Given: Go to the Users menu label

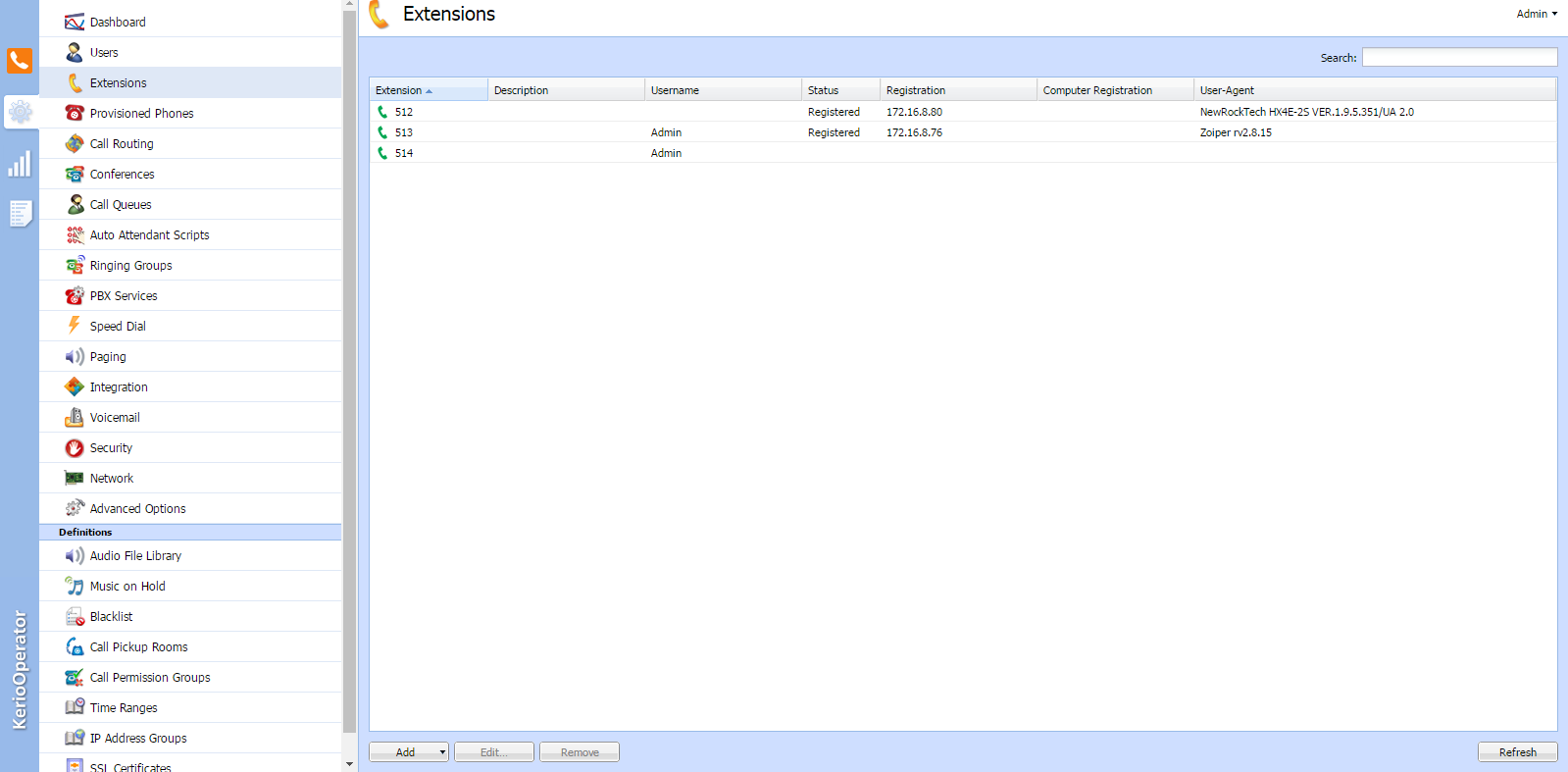Looking at the screenshot, I should [104, 53].
